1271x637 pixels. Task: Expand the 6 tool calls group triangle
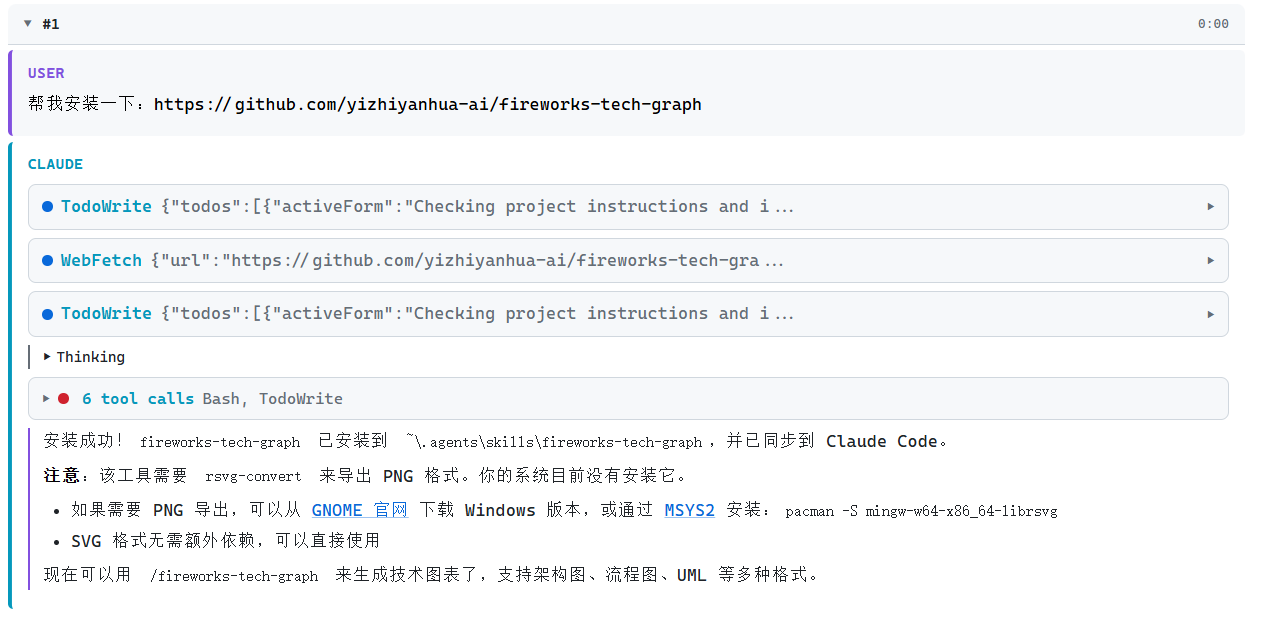[45, 398]
